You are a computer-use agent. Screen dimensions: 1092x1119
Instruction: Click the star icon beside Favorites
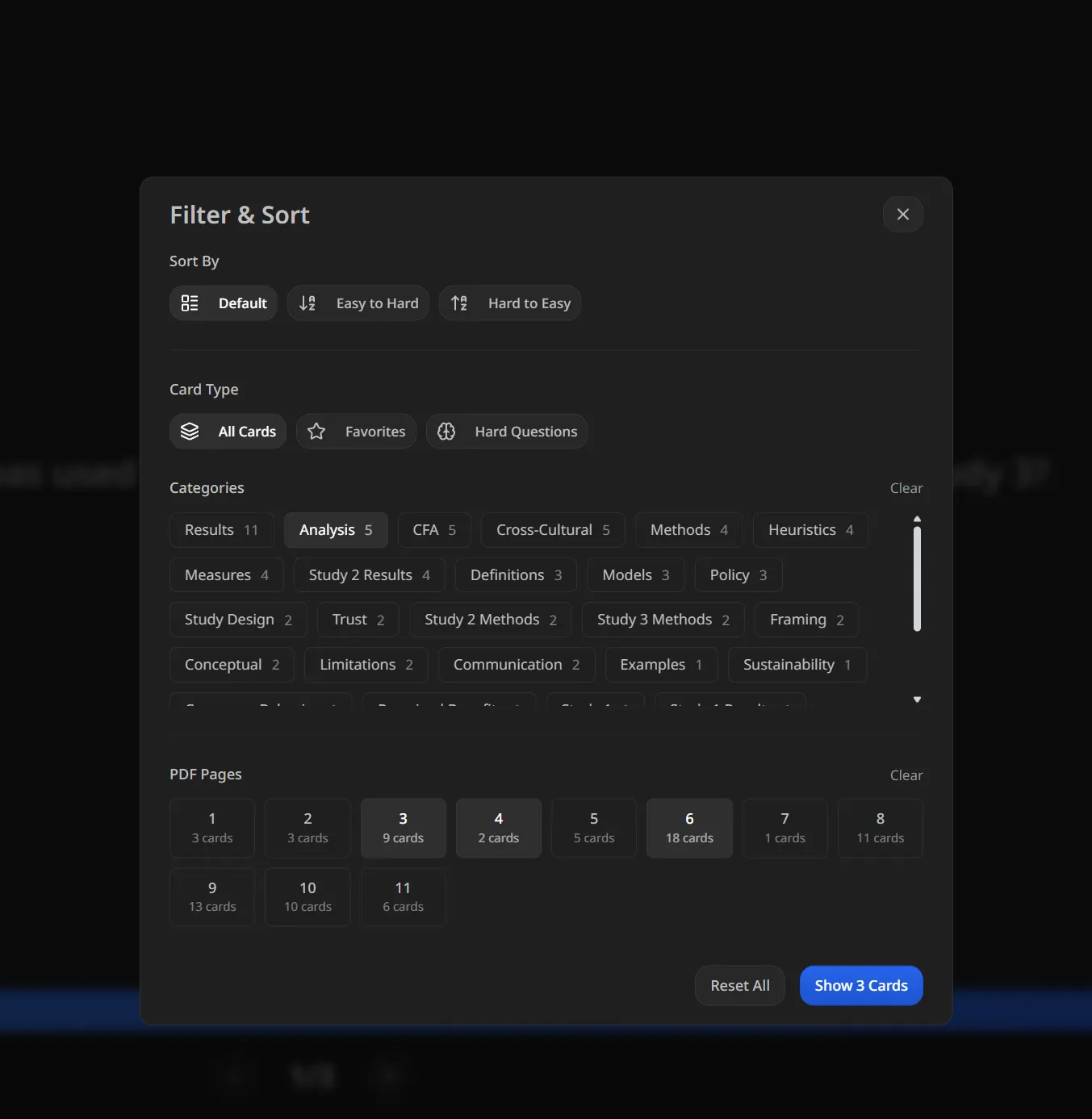316,431
